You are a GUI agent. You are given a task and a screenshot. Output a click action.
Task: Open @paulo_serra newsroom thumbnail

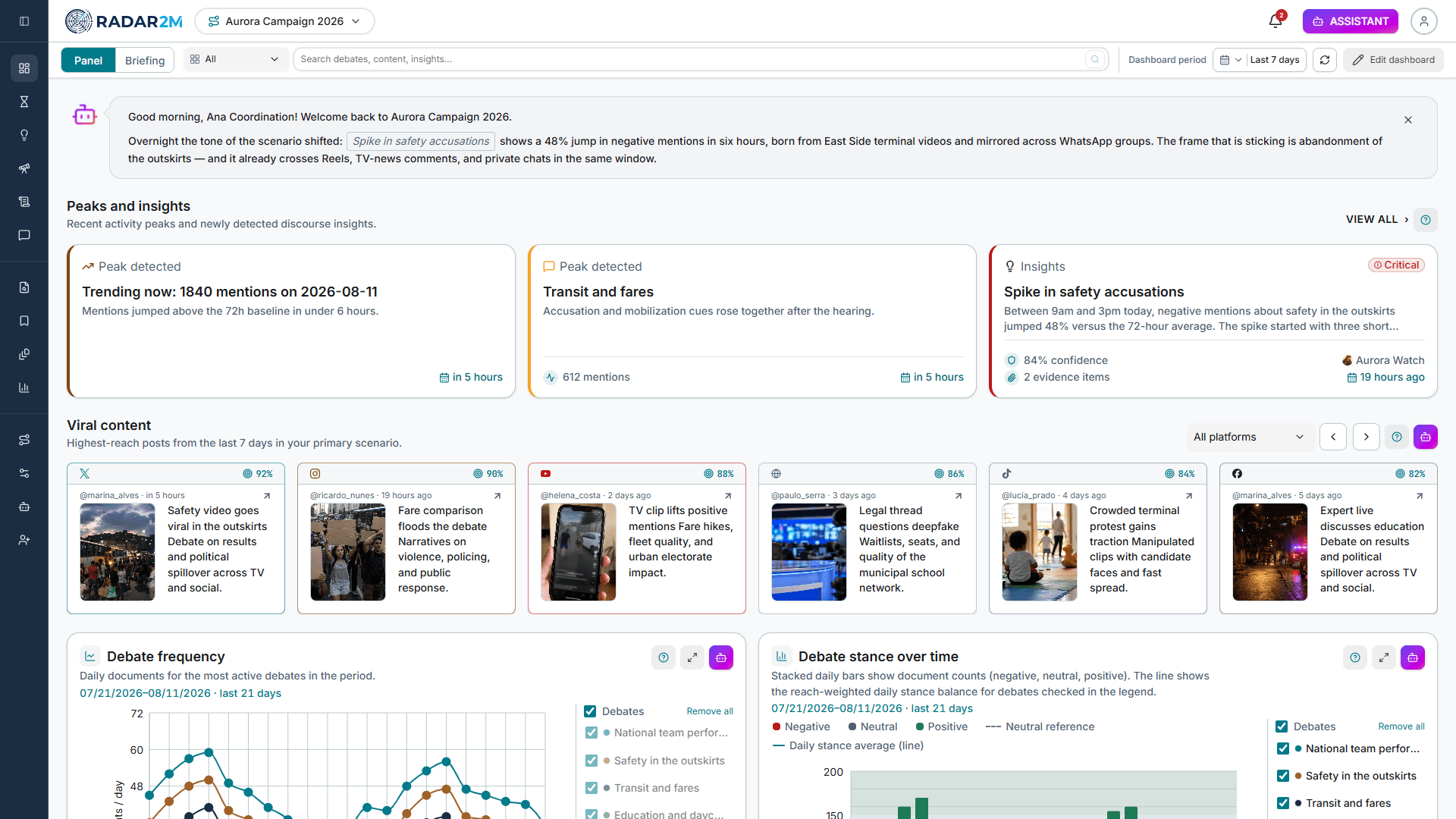(x=809, y=552)
